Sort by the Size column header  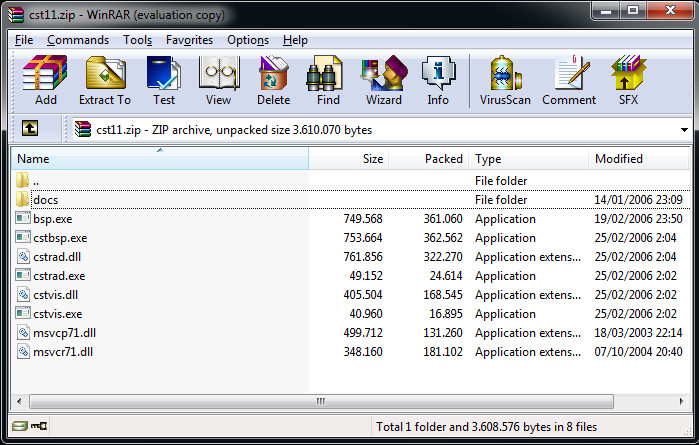[349, 158]
